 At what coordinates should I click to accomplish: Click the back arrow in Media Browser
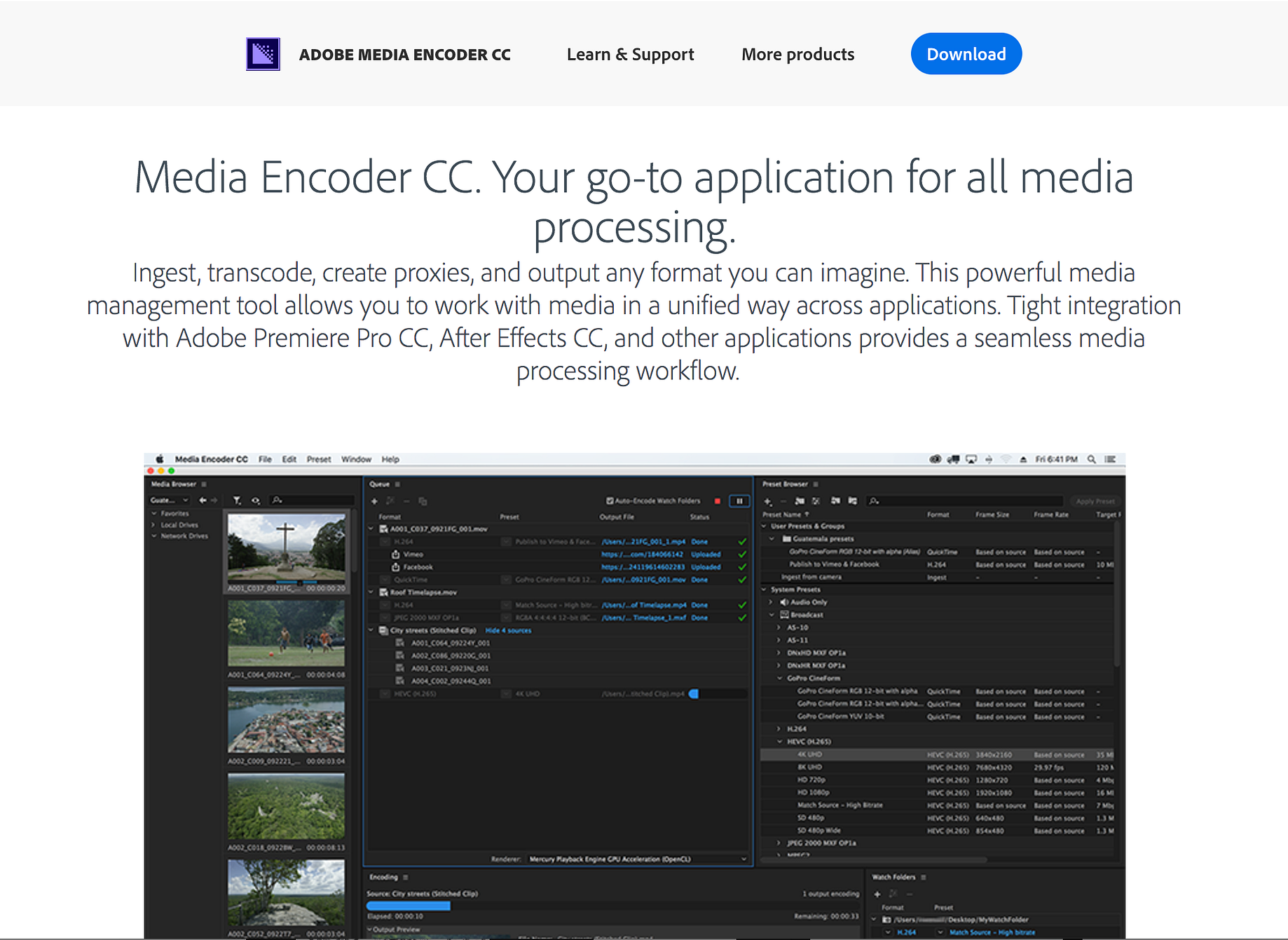[203, 500]
